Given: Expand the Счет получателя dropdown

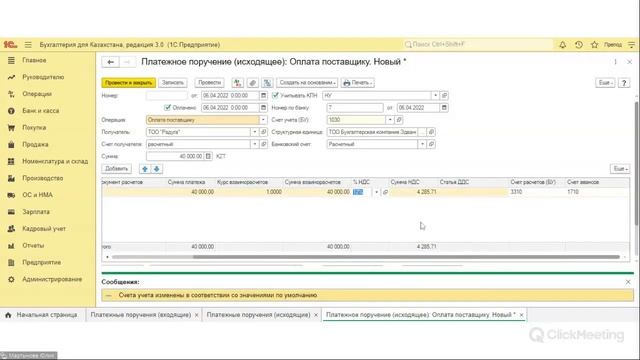Looking at the screenshot, I should tap(255, 144).
